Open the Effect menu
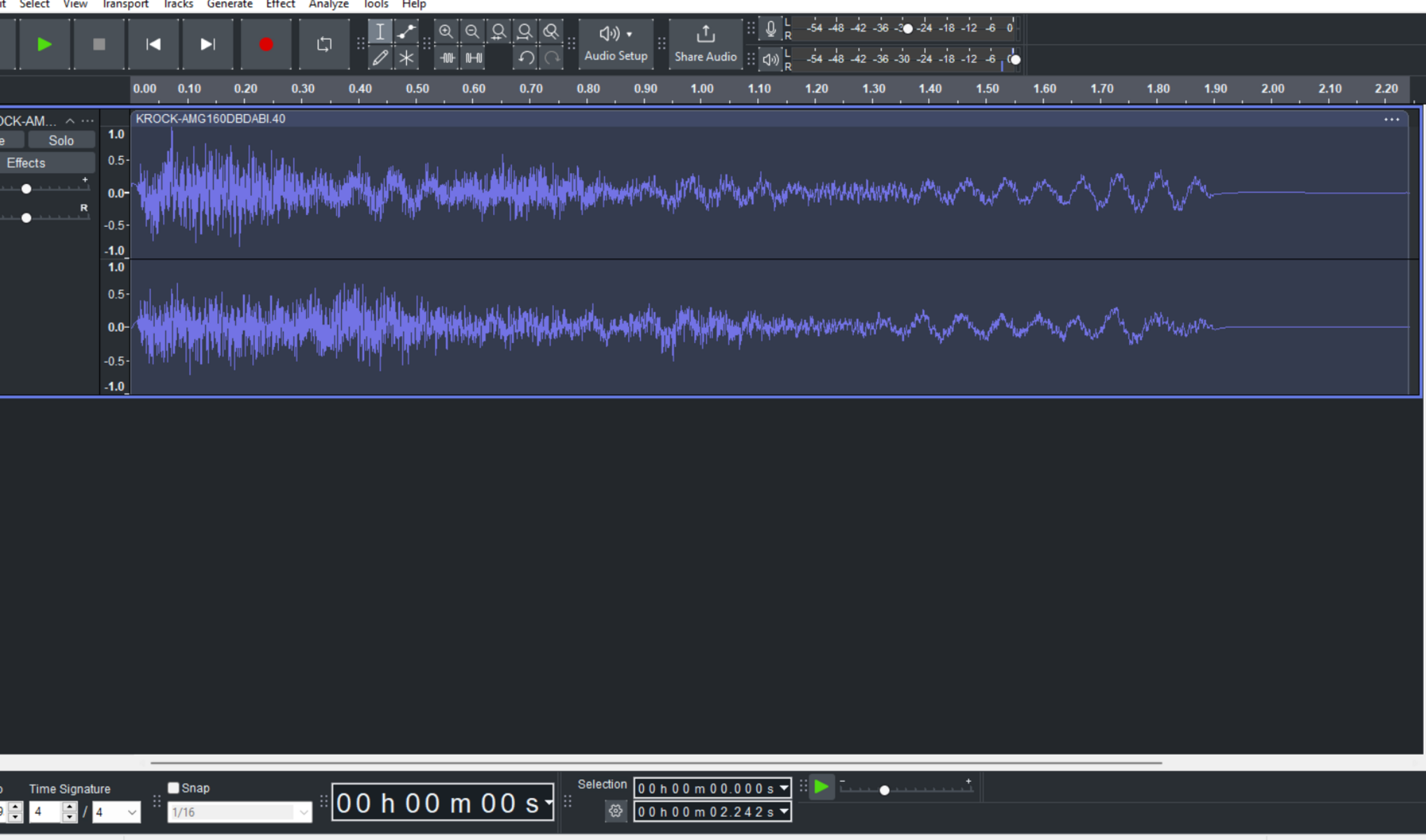The height and width of the screenshot is (840, 1426). pos(280,5)
